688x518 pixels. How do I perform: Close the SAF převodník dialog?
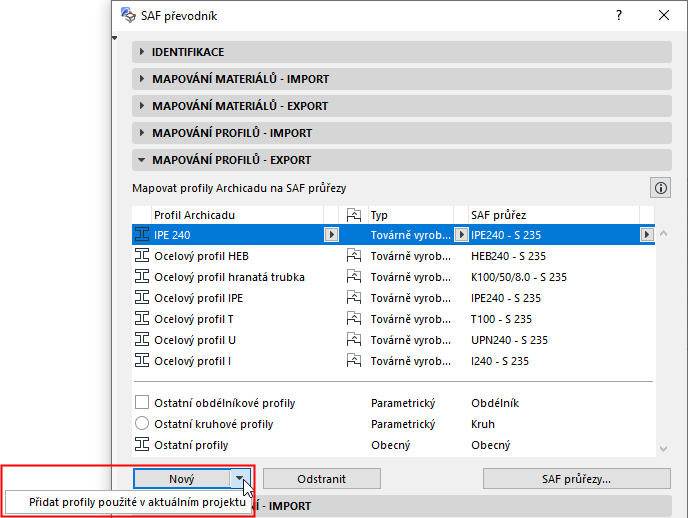(x=664, y=15)
